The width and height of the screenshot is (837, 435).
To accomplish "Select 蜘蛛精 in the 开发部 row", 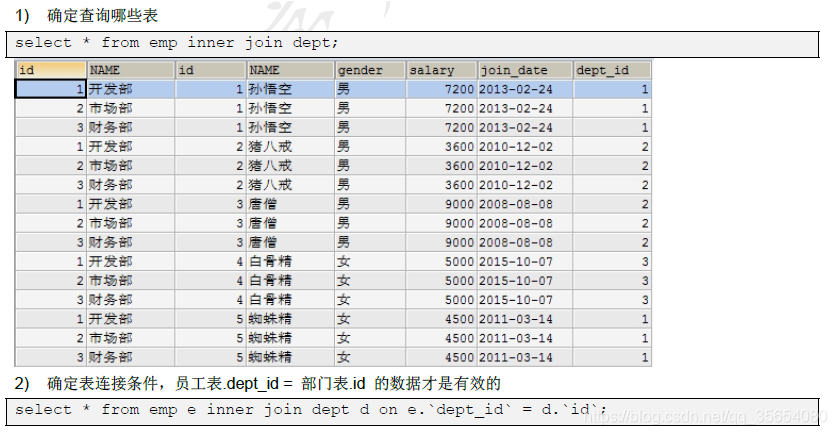I will coord(271,319).
